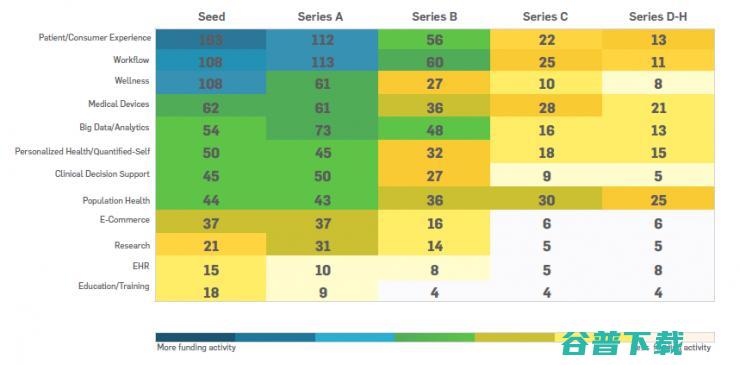Select the Series A cell showing 73
Screen dimensions: 740x365
coord(322,129)
